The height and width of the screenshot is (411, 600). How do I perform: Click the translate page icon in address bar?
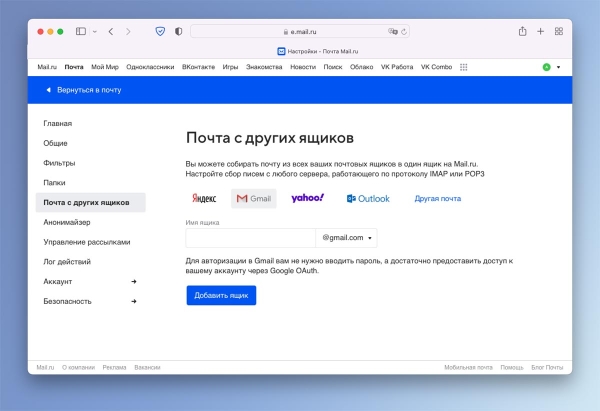pos(393,31)
